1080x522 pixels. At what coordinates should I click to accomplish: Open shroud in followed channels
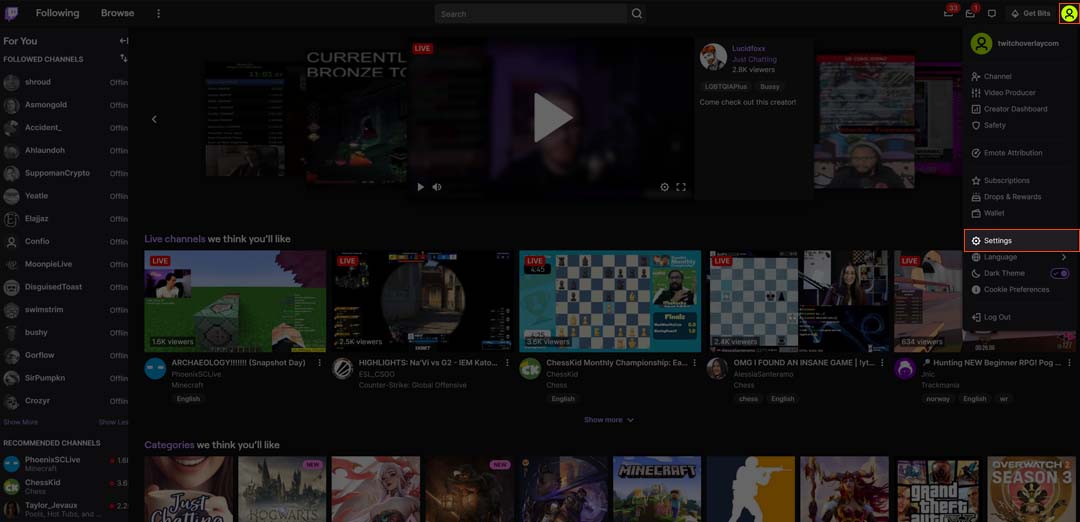tap(65, 83)
